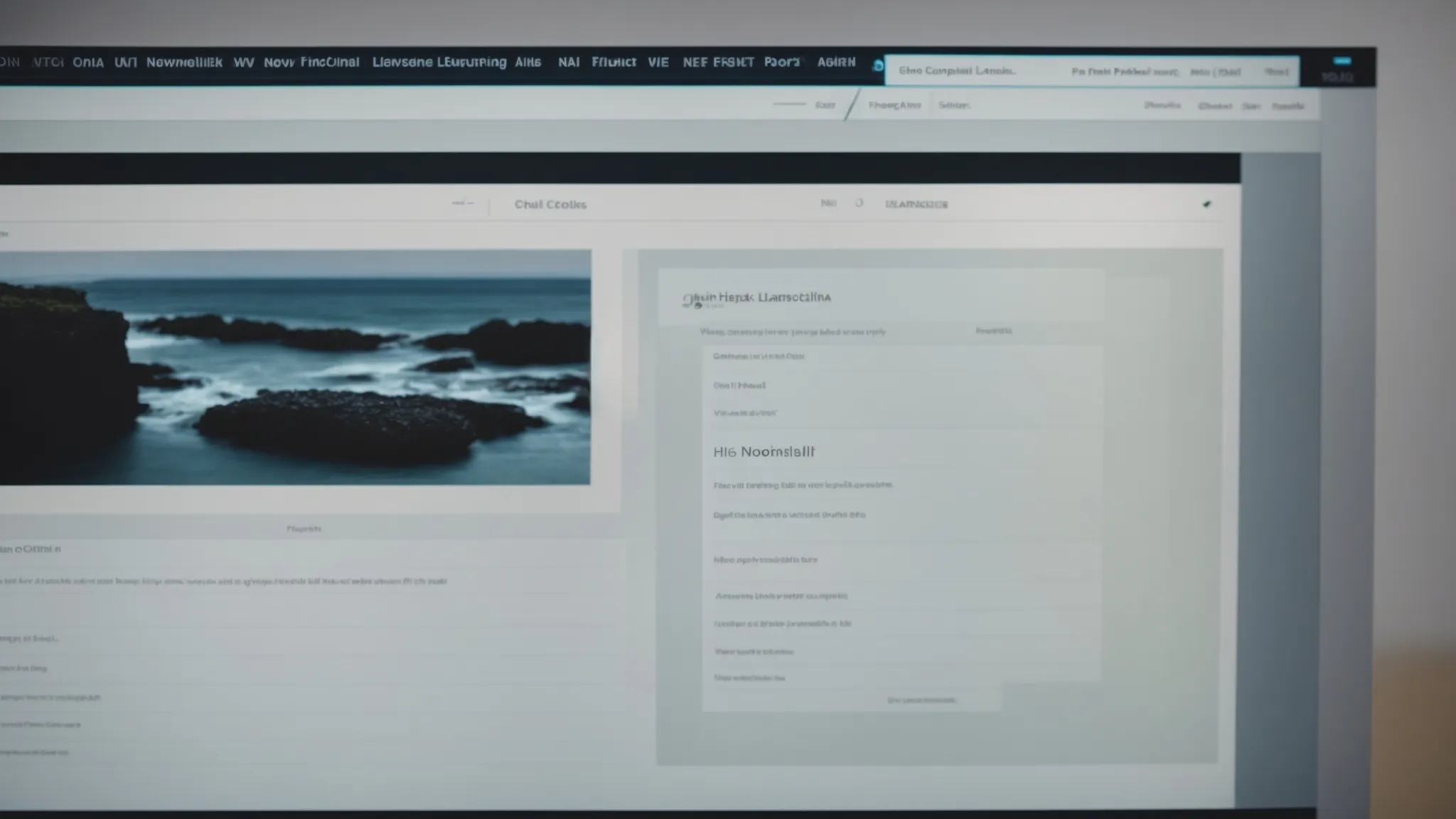
Task: Click the small dark icon right of Chail Ccolies bar
Action: [x=1206, y=204]
